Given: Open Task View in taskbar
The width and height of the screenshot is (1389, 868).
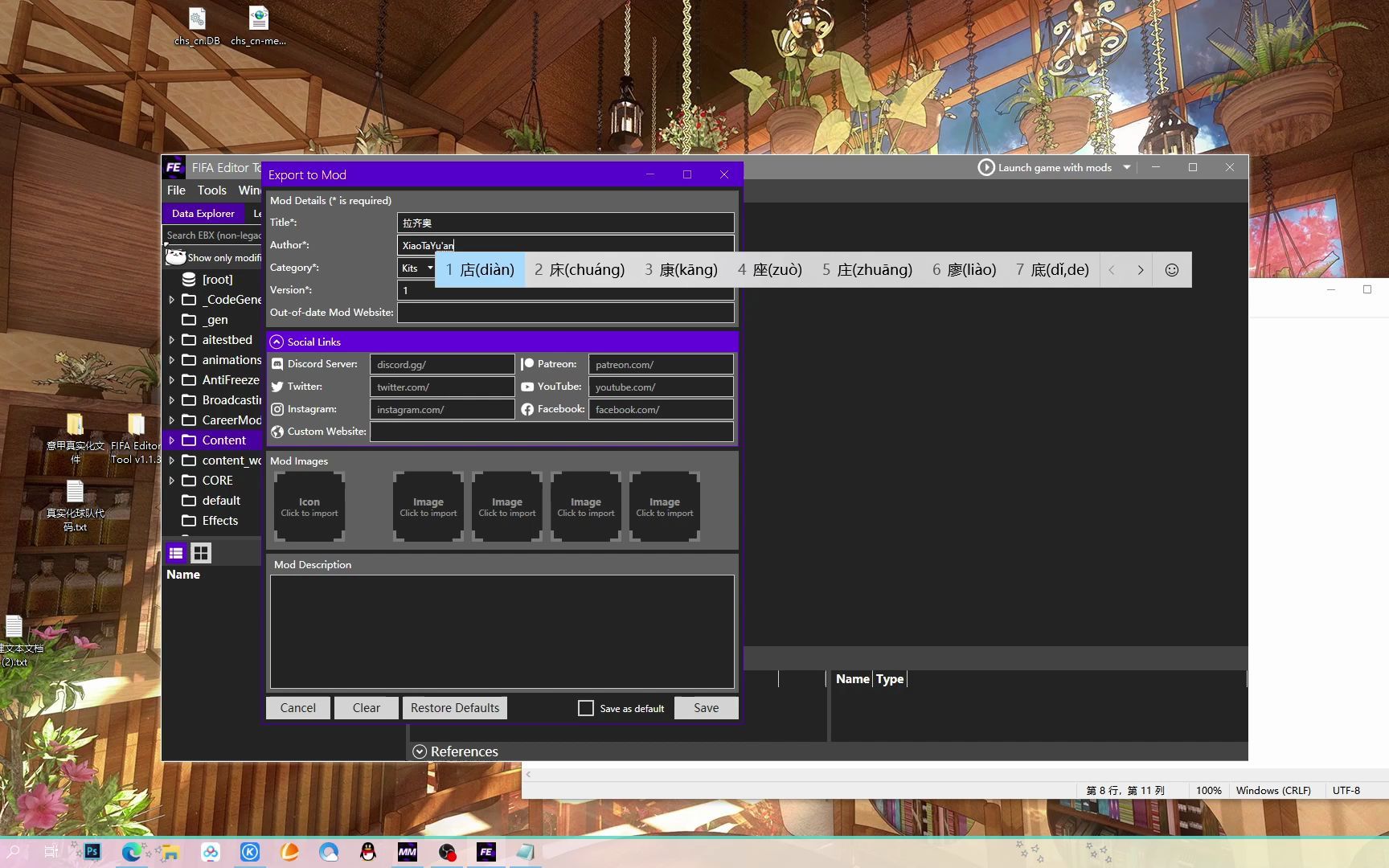Looking at the screenshot, I should pos(51,852).
